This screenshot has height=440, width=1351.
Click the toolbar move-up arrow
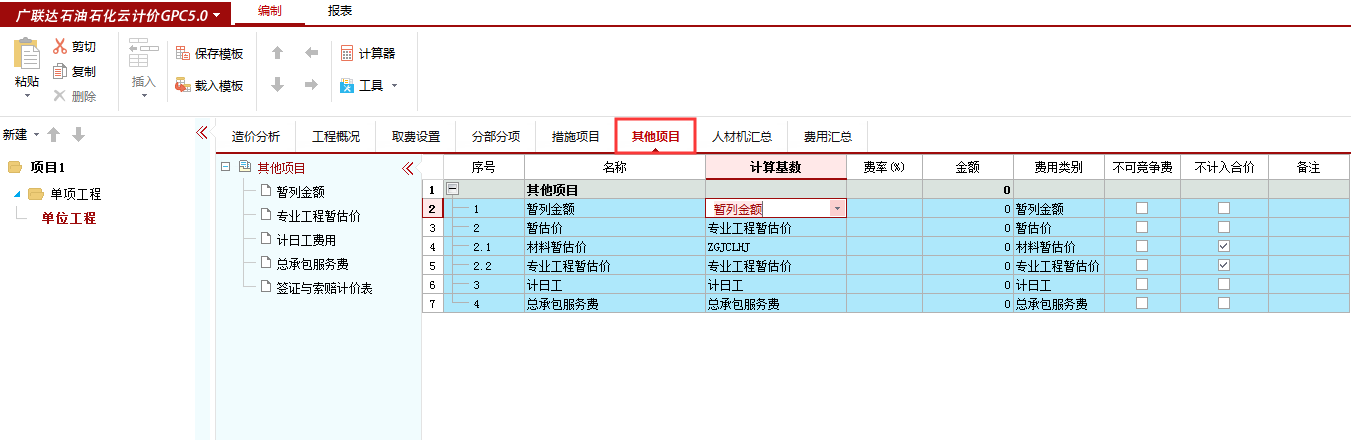coord(278,53)
